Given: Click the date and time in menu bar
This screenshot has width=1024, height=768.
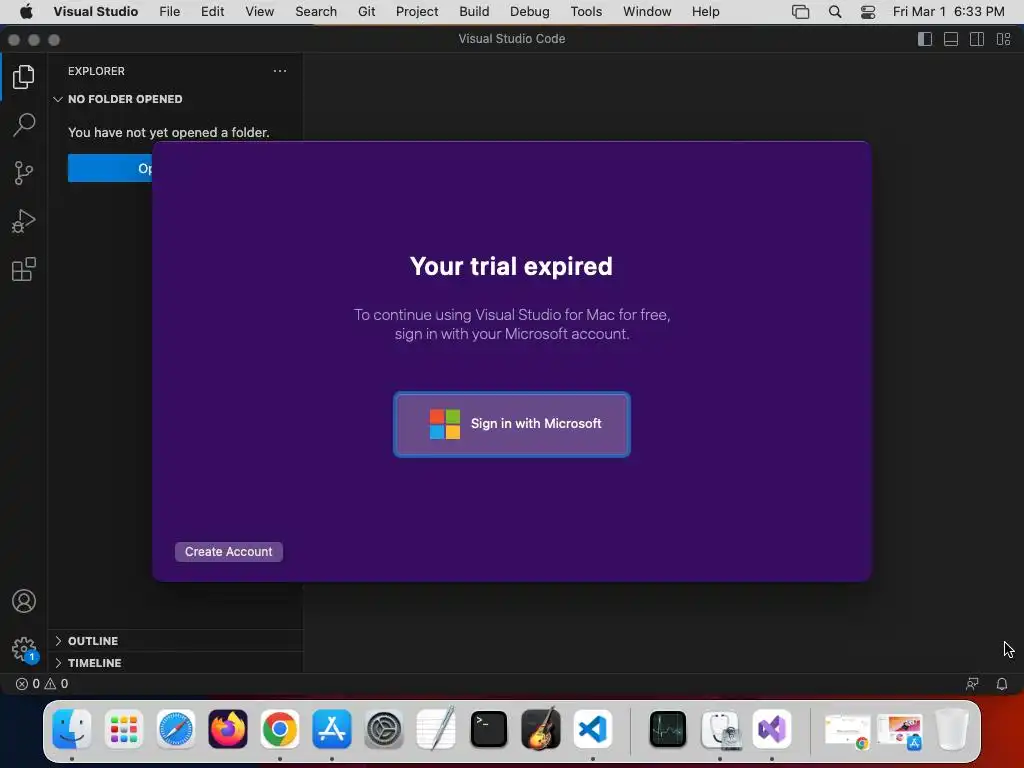Looking at the screenshot, I should (948, 12).
